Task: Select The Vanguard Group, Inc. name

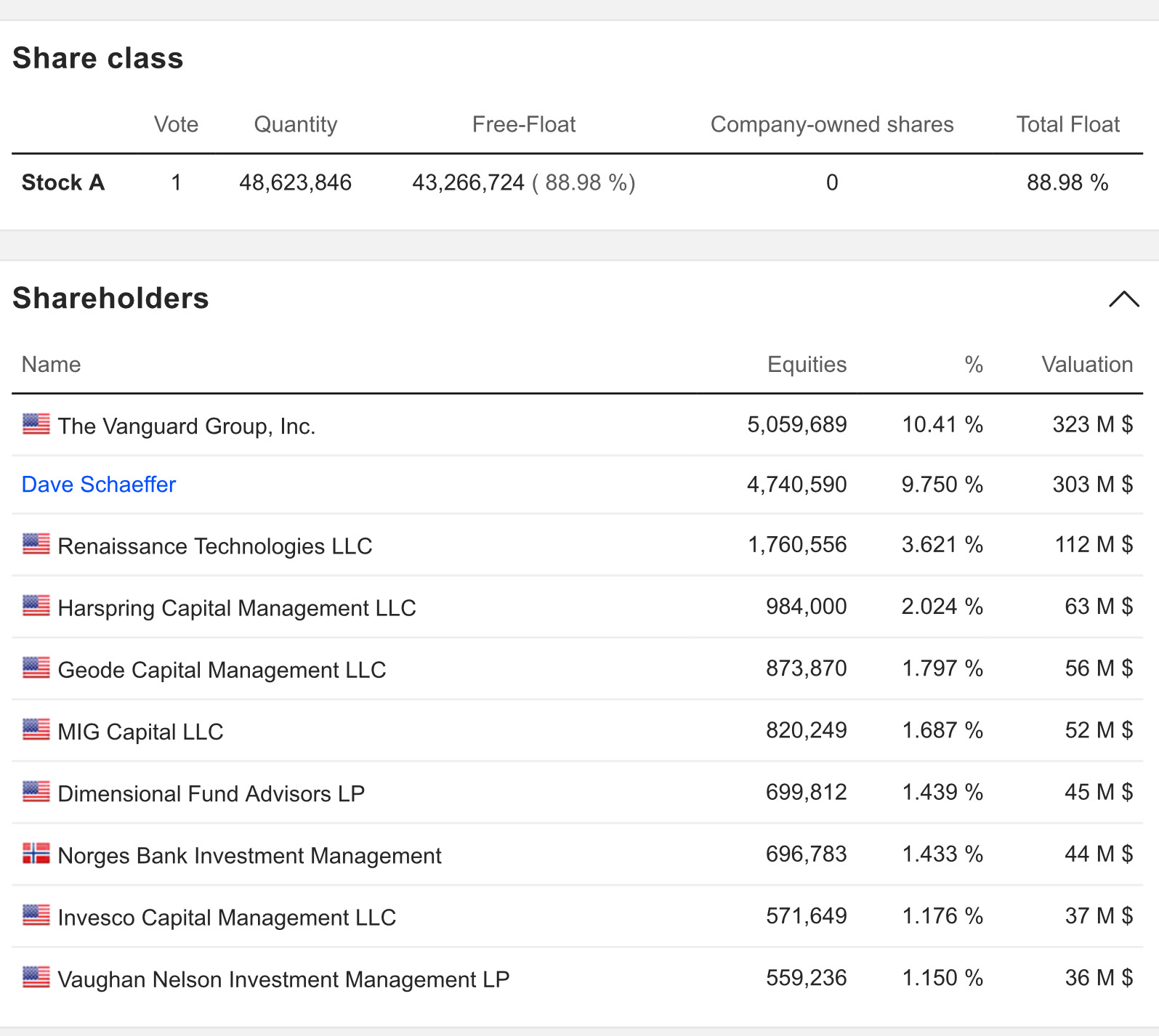Action: click(187, 426)
